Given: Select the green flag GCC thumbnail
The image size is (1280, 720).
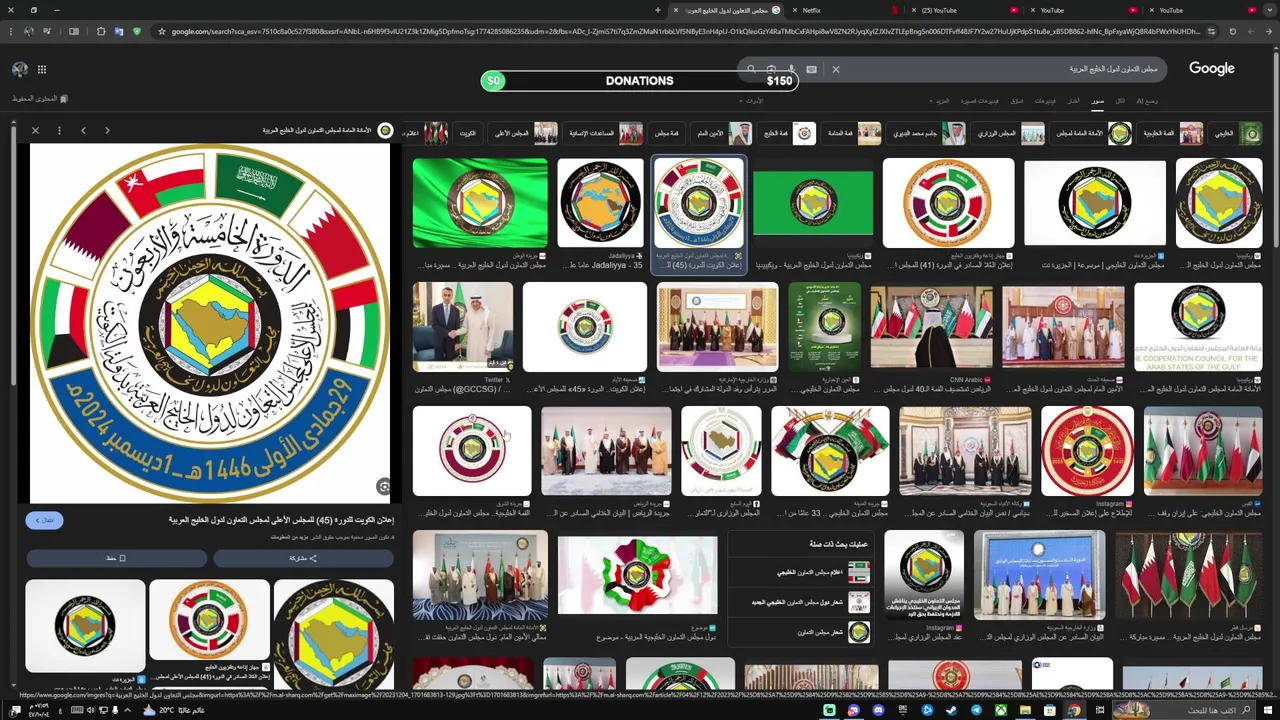Looking at the screenshot, I should click(480, 203).
